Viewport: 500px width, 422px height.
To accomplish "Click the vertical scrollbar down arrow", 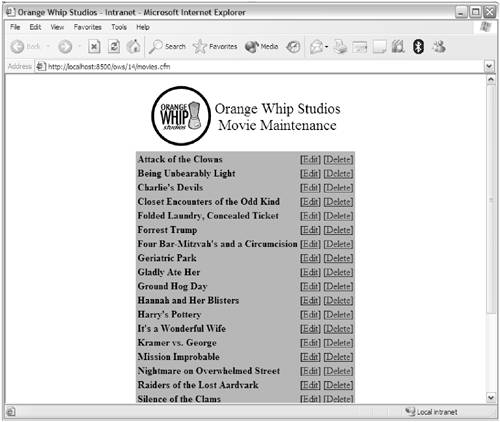I will pyautogui.click(x=491, y=397).
